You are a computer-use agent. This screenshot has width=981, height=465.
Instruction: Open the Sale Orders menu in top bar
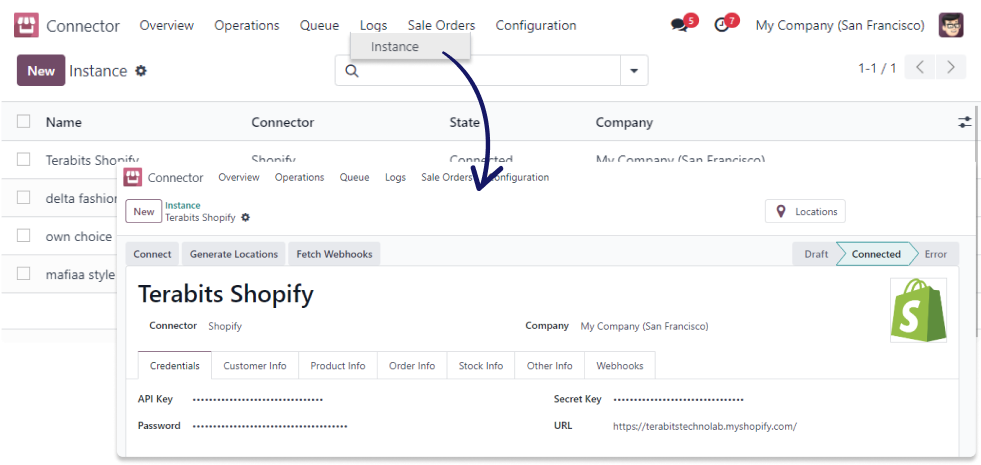[441, 26]
